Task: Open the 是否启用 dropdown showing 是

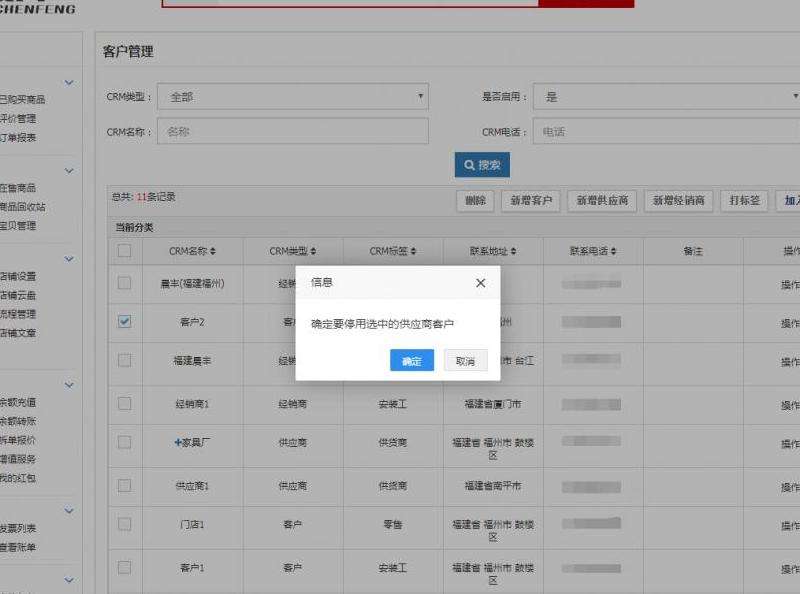Action: [666, 96]
